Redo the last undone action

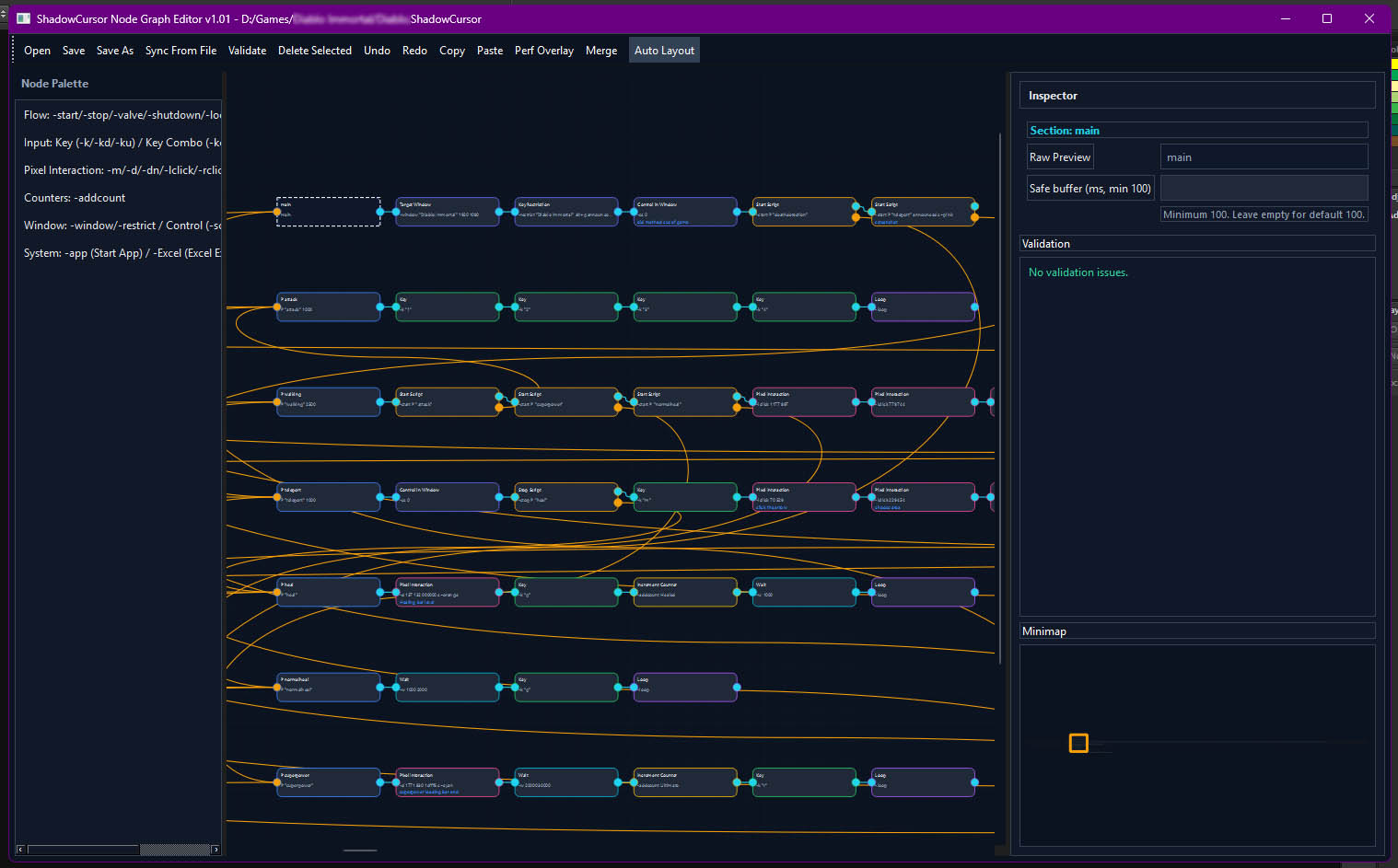click(414, 50)
